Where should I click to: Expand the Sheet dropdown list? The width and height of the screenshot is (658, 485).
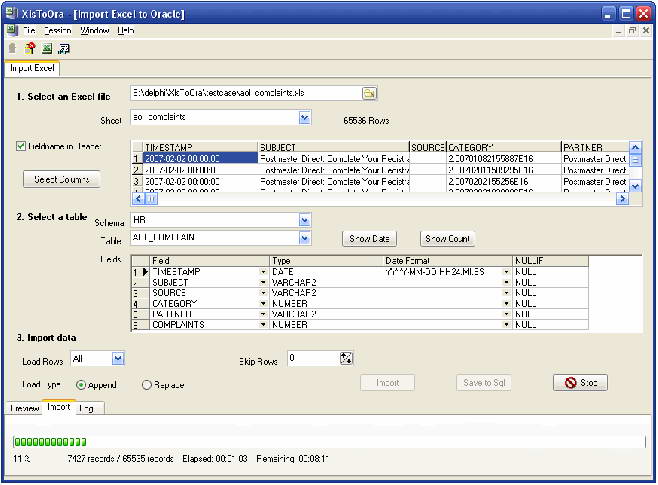pos(305,118)
